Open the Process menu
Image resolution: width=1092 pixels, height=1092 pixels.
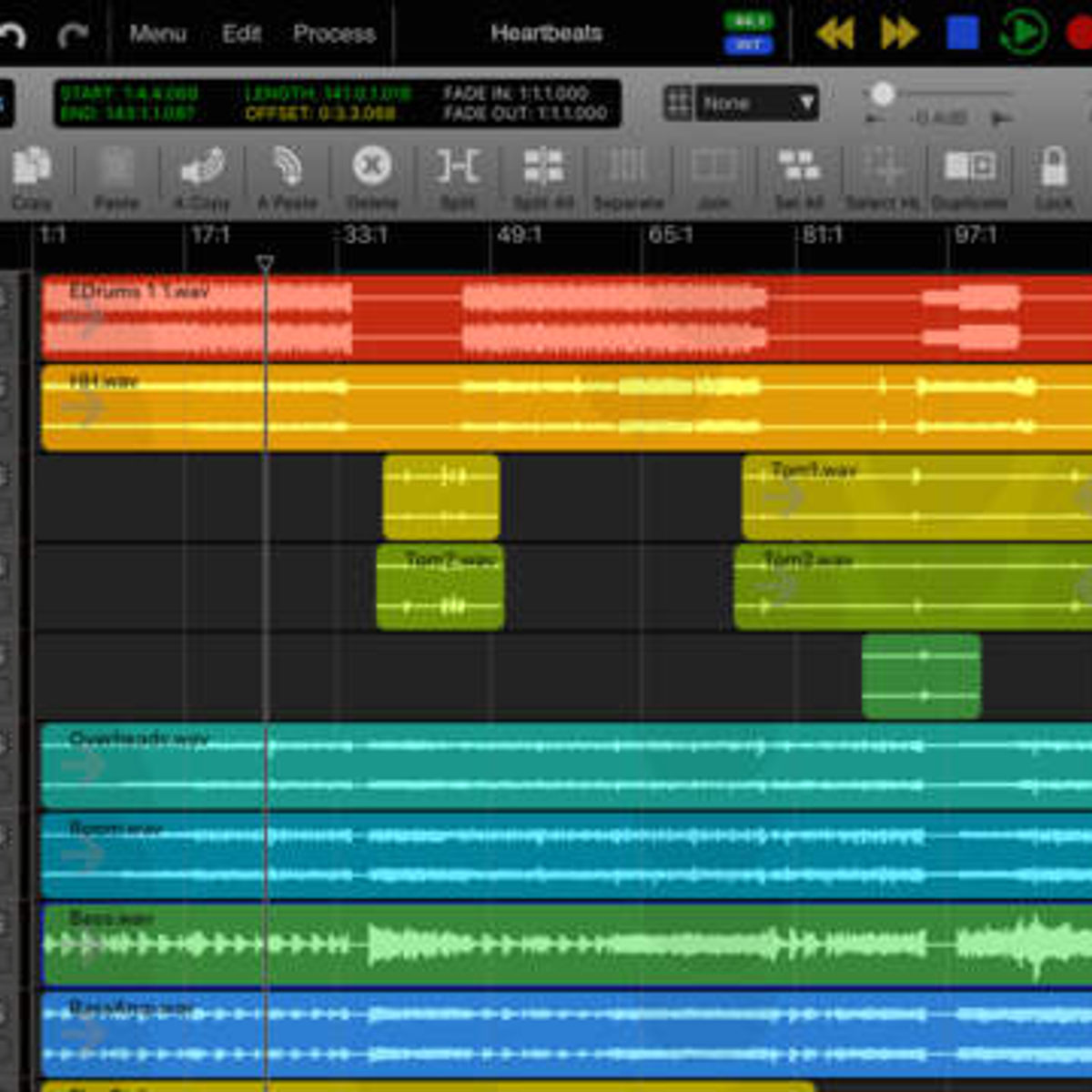333,34
